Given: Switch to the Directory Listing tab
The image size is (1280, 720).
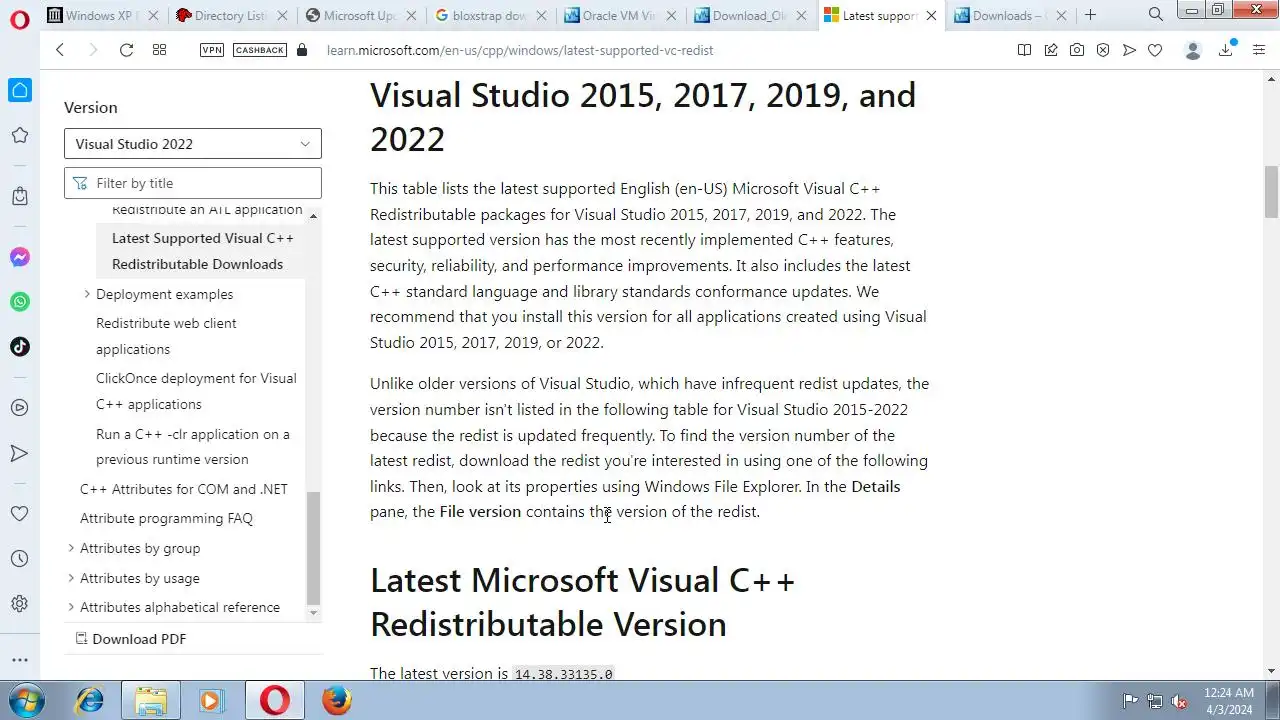Looking at the screenshot, I should click(x=231, y=15).
